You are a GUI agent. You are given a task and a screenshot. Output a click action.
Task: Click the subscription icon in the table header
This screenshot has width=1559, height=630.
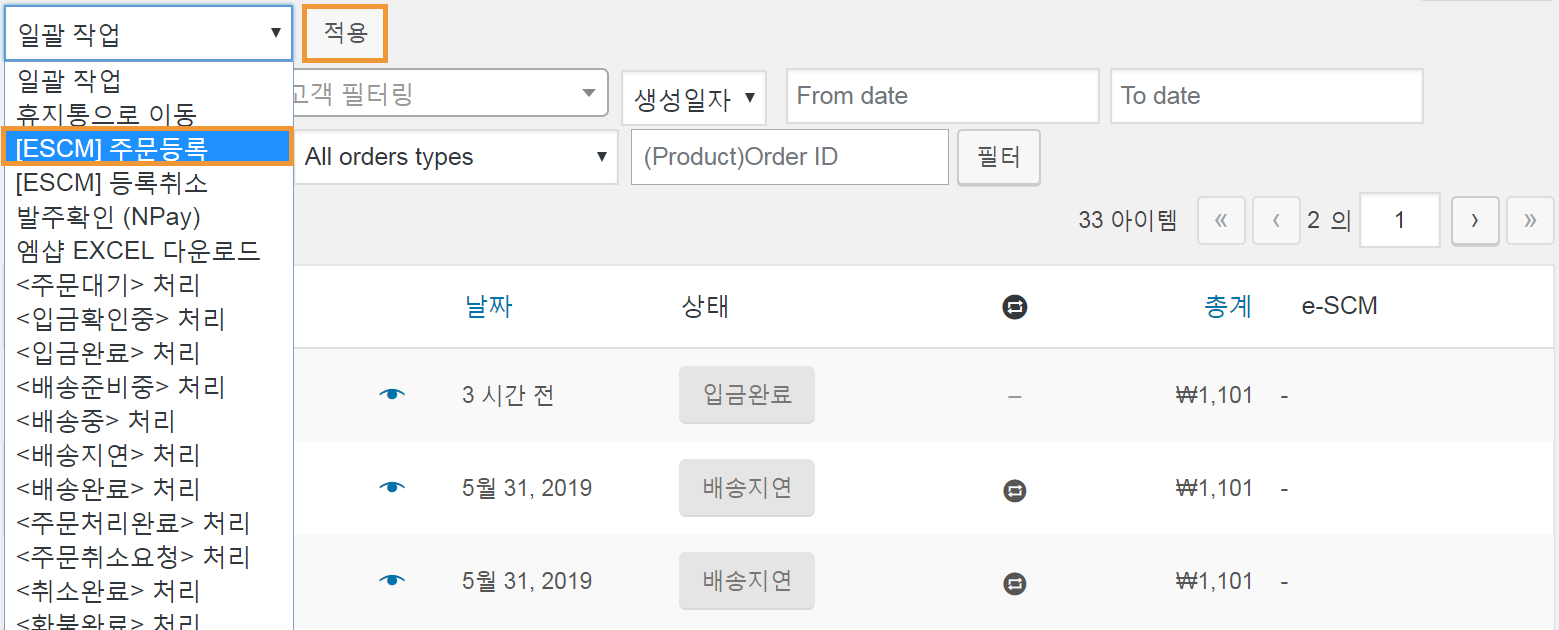pos(1015,307)
